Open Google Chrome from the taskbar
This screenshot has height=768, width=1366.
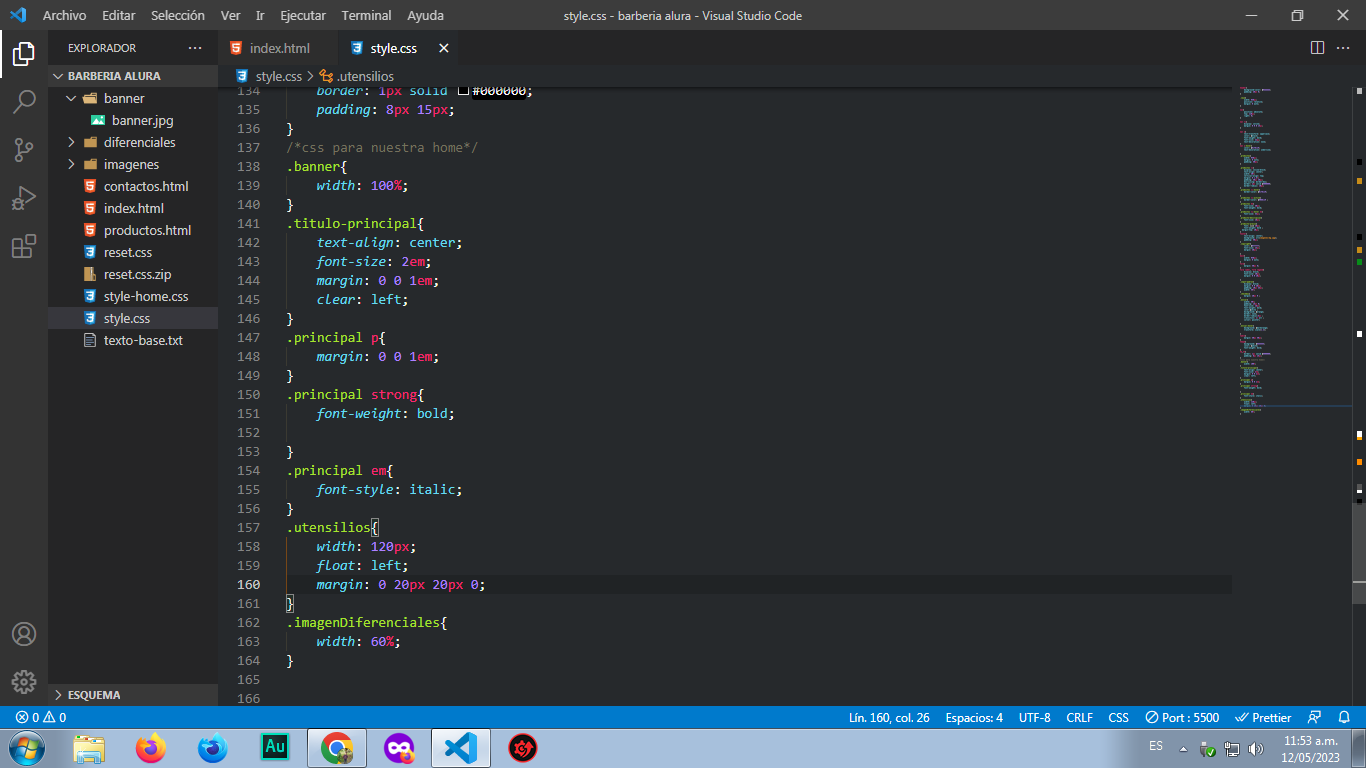[x=336, y=748]
